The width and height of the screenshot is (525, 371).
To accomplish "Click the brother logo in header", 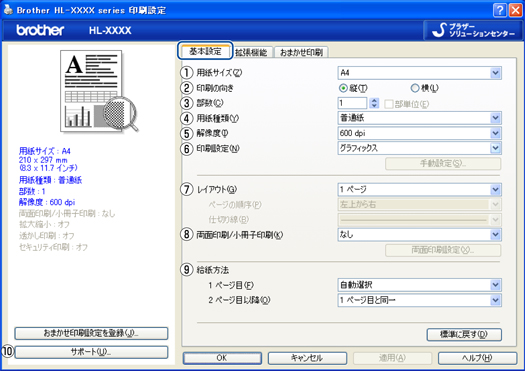I will [x=40, y=30].
